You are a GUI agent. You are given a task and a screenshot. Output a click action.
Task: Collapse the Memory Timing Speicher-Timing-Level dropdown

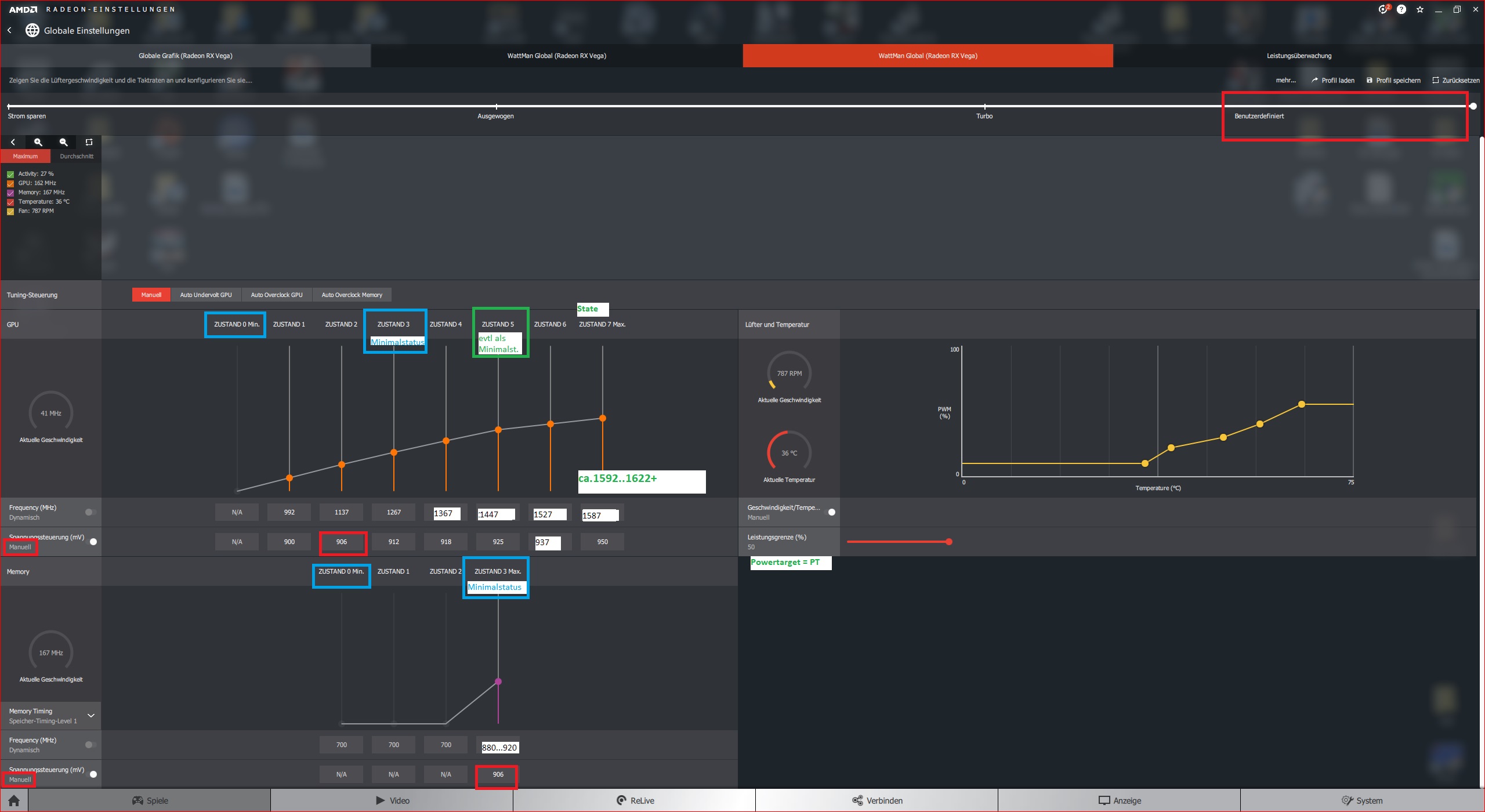(90, 715)
